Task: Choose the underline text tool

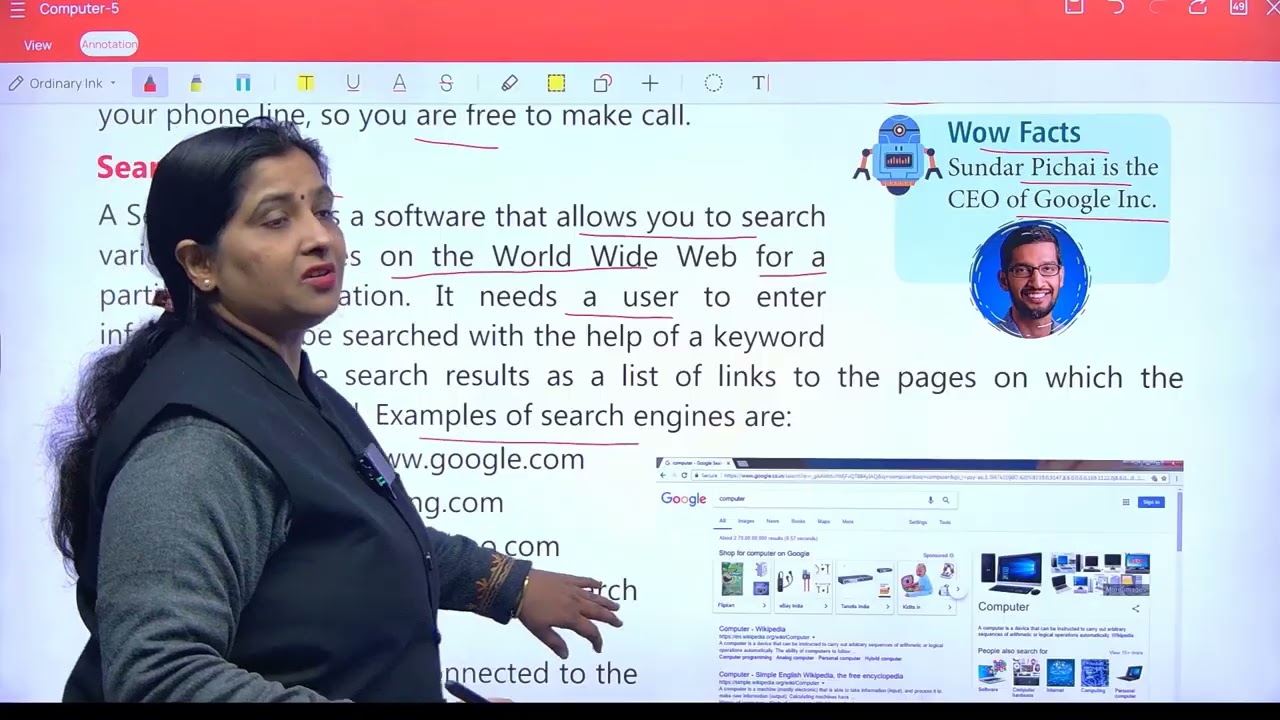Action: (x=353, y=84)
